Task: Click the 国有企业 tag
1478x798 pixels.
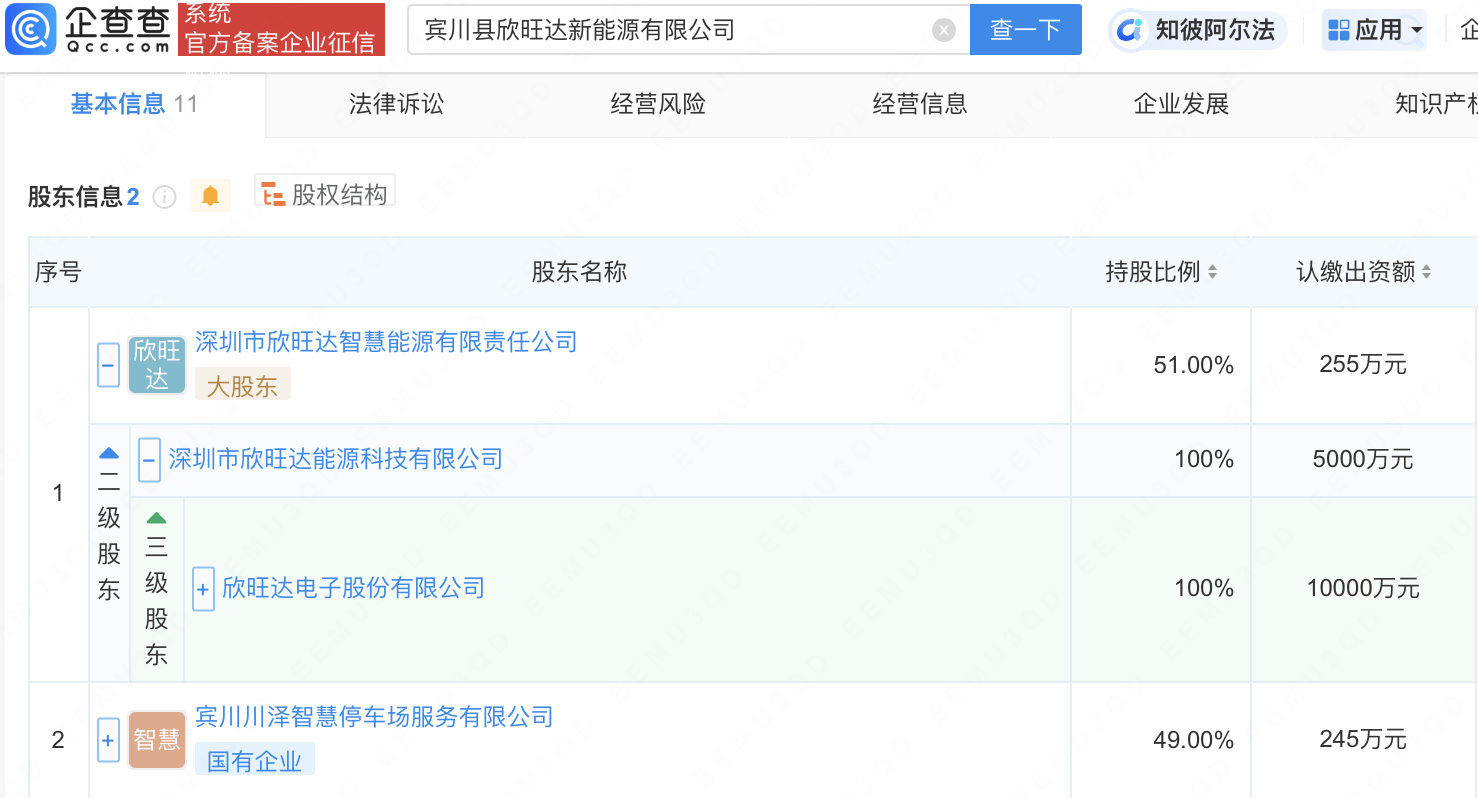Action: coord(255,761)
